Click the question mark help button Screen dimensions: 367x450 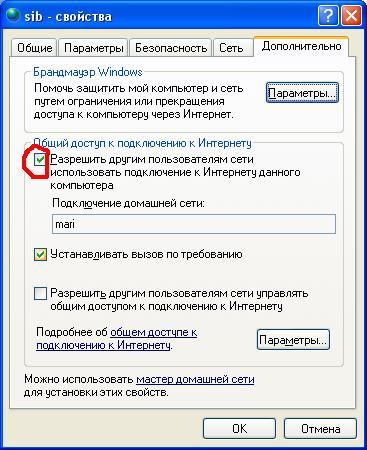[x=328, y=16]
